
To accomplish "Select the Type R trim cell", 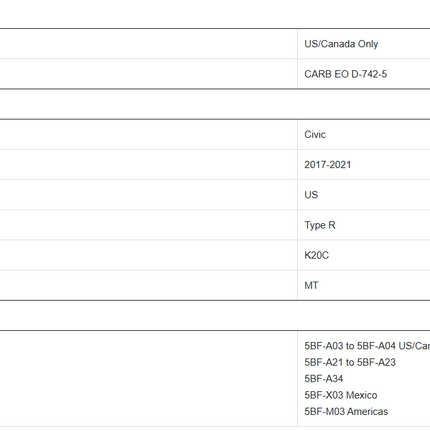I will click(364, 225).
